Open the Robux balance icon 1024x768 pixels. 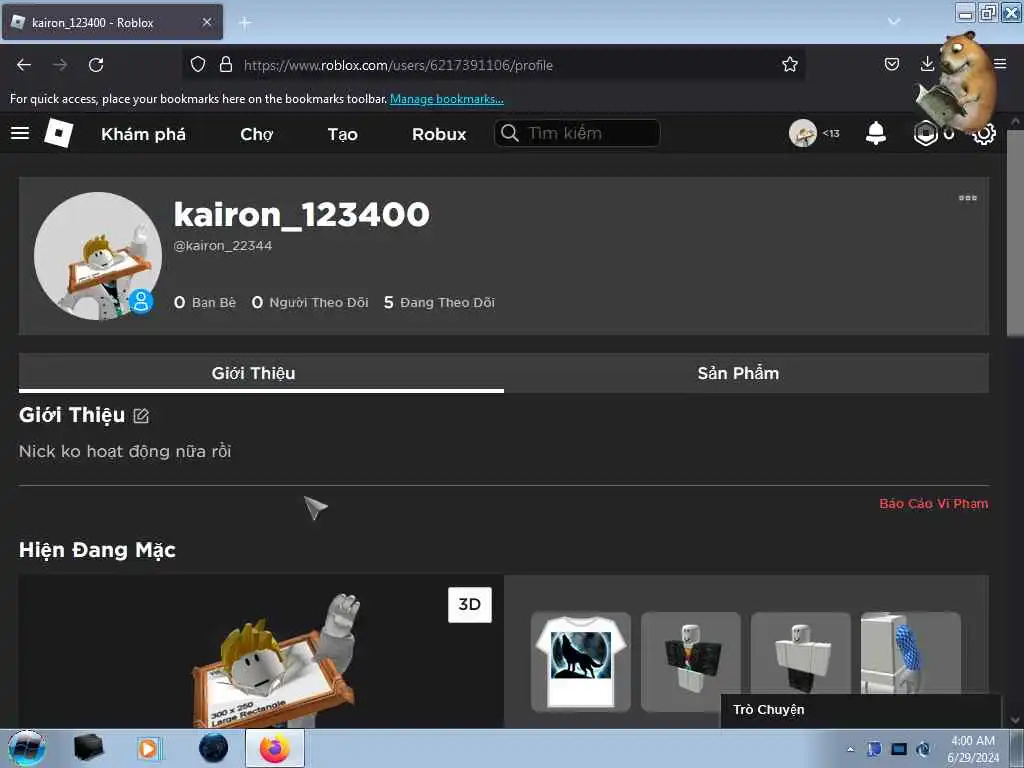pyautogui.click(x=925, y=133)
